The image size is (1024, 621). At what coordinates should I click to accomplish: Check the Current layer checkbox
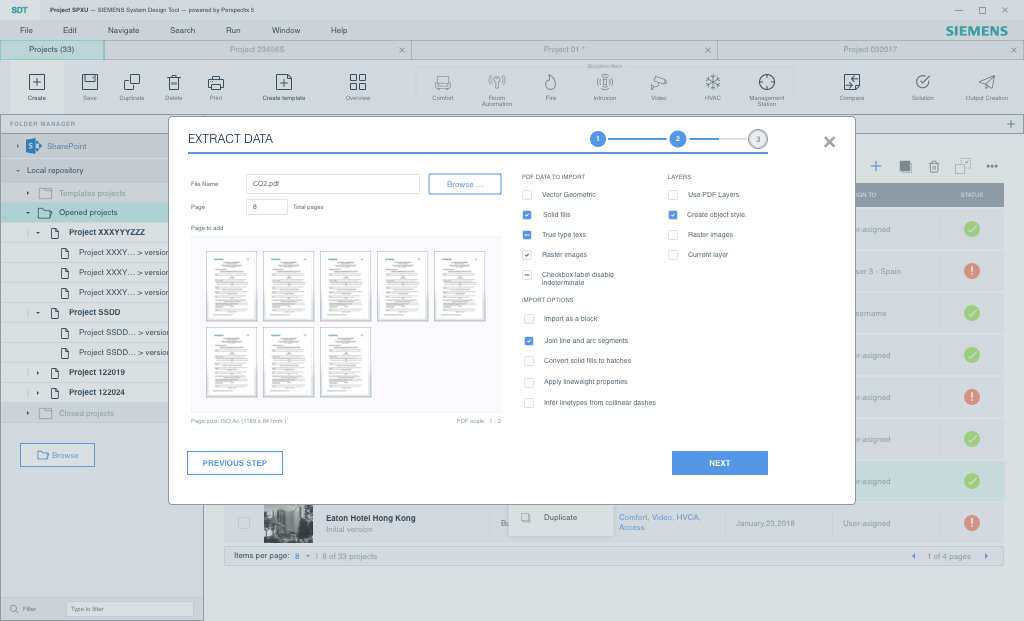coord(673,255)
